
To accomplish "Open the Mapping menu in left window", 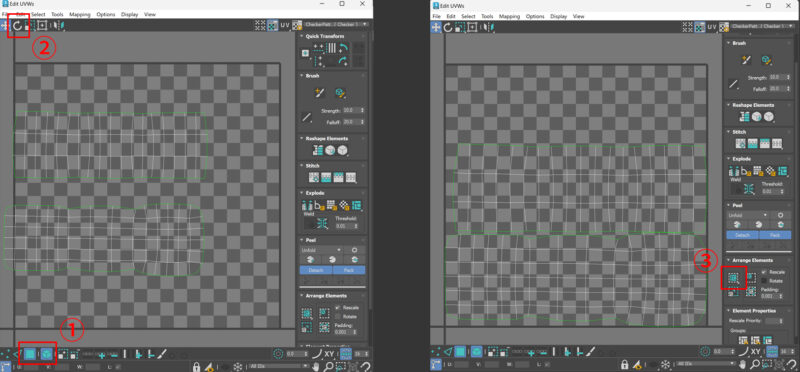I will pyautogui.click(x=80, y=14).
